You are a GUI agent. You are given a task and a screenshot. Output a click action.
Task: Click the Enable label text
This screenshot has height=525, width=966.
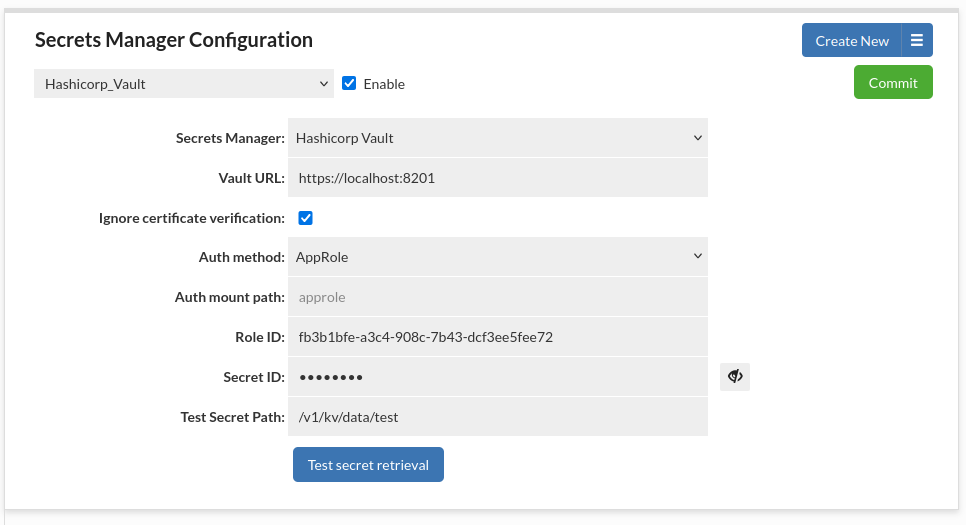click(384, 84)
